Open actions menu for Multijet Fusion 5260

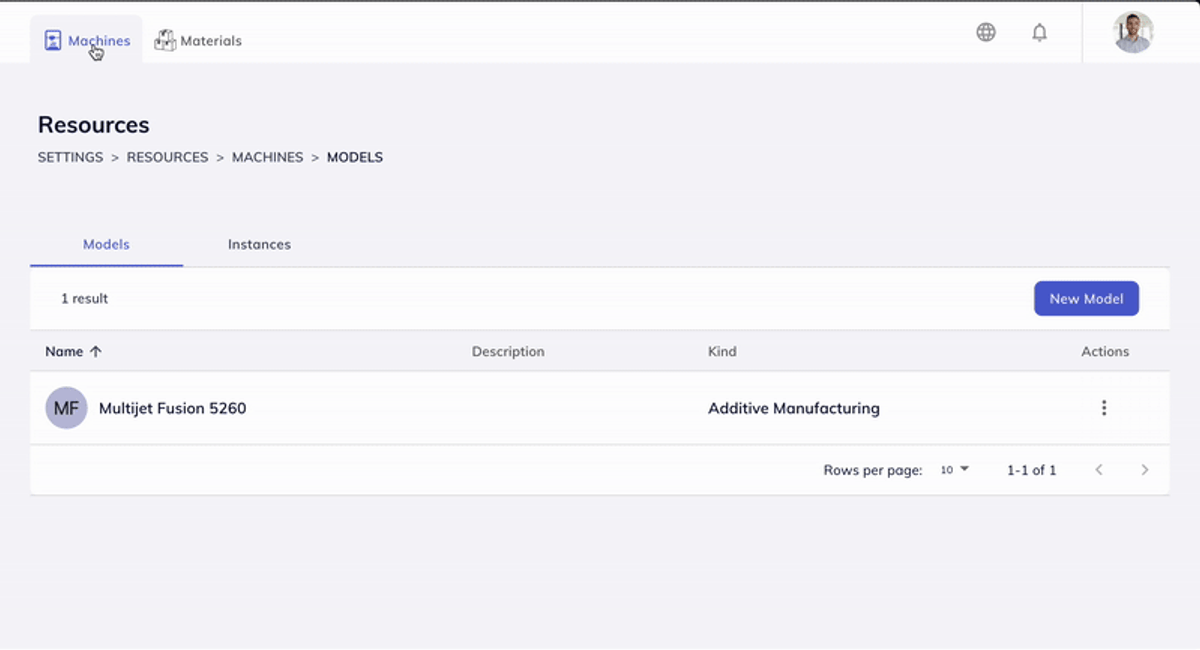point(1104,408)
